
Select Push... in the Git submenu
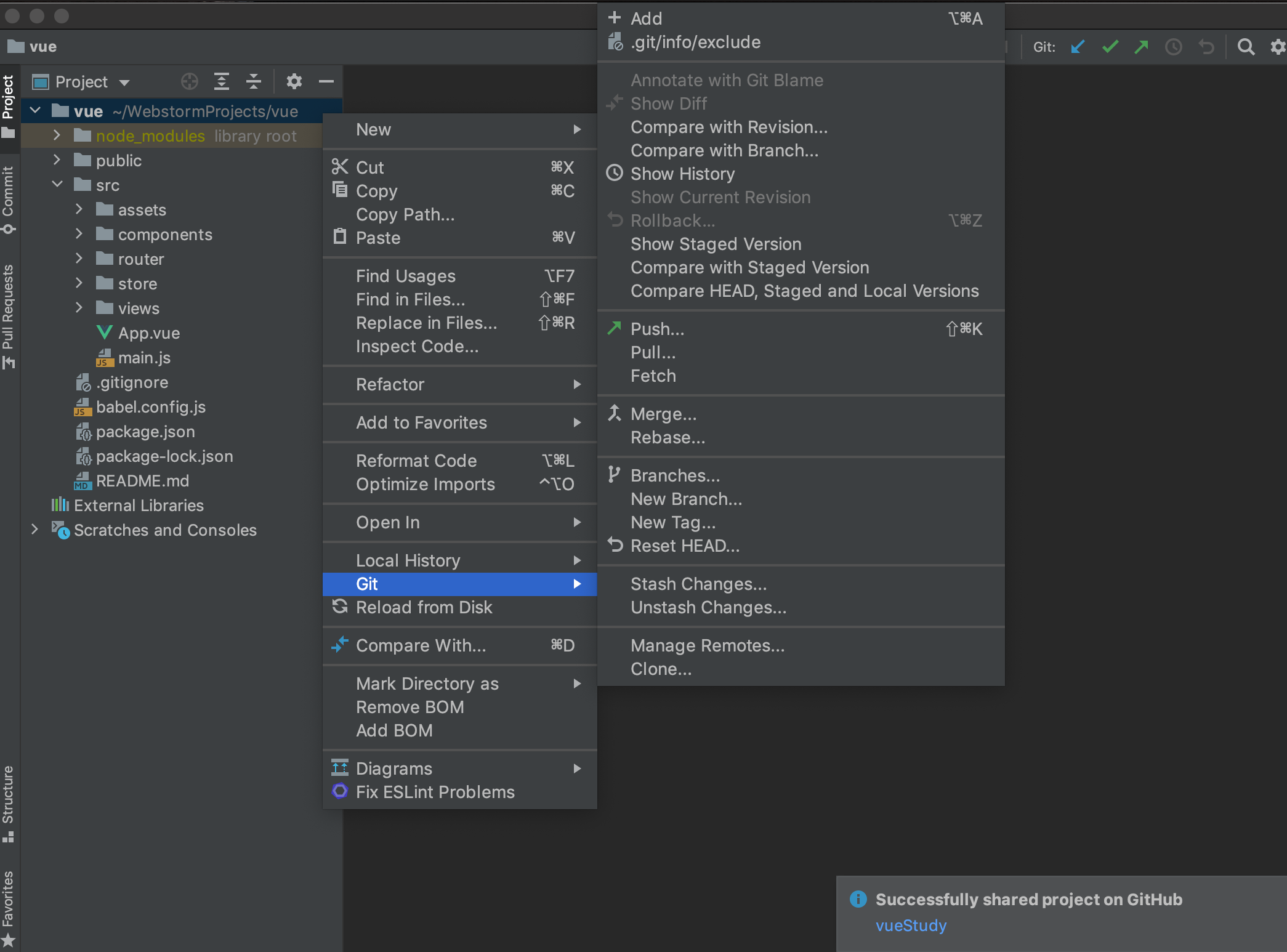657,329
